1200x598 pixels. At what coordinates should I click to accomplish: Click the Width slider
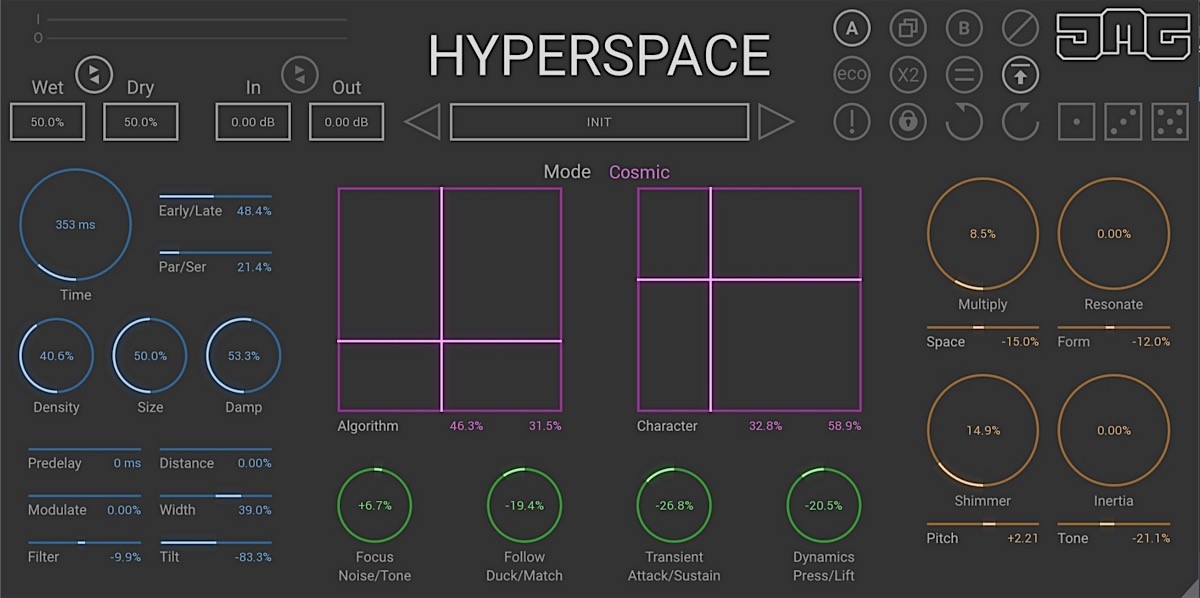tap(215, 495)
